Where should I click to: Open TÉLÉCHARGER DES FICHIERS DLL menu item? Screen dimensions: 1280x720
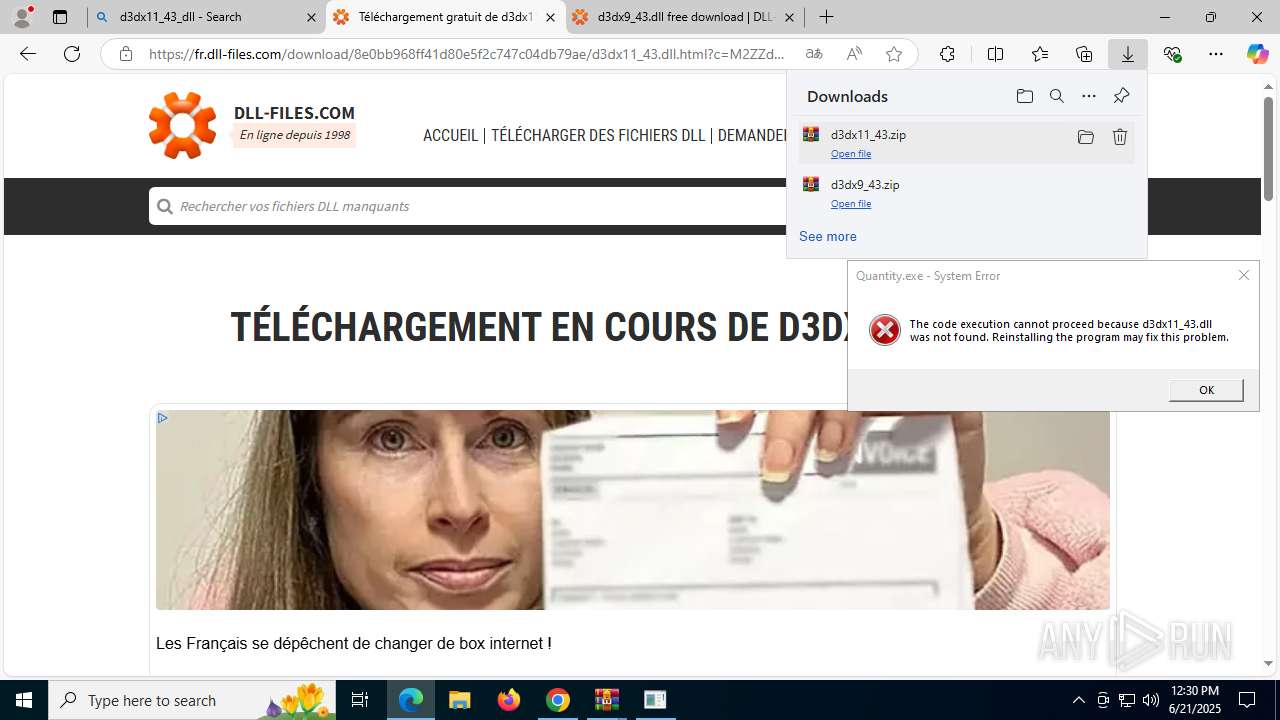pyautogui.click(x=598, y=135)
